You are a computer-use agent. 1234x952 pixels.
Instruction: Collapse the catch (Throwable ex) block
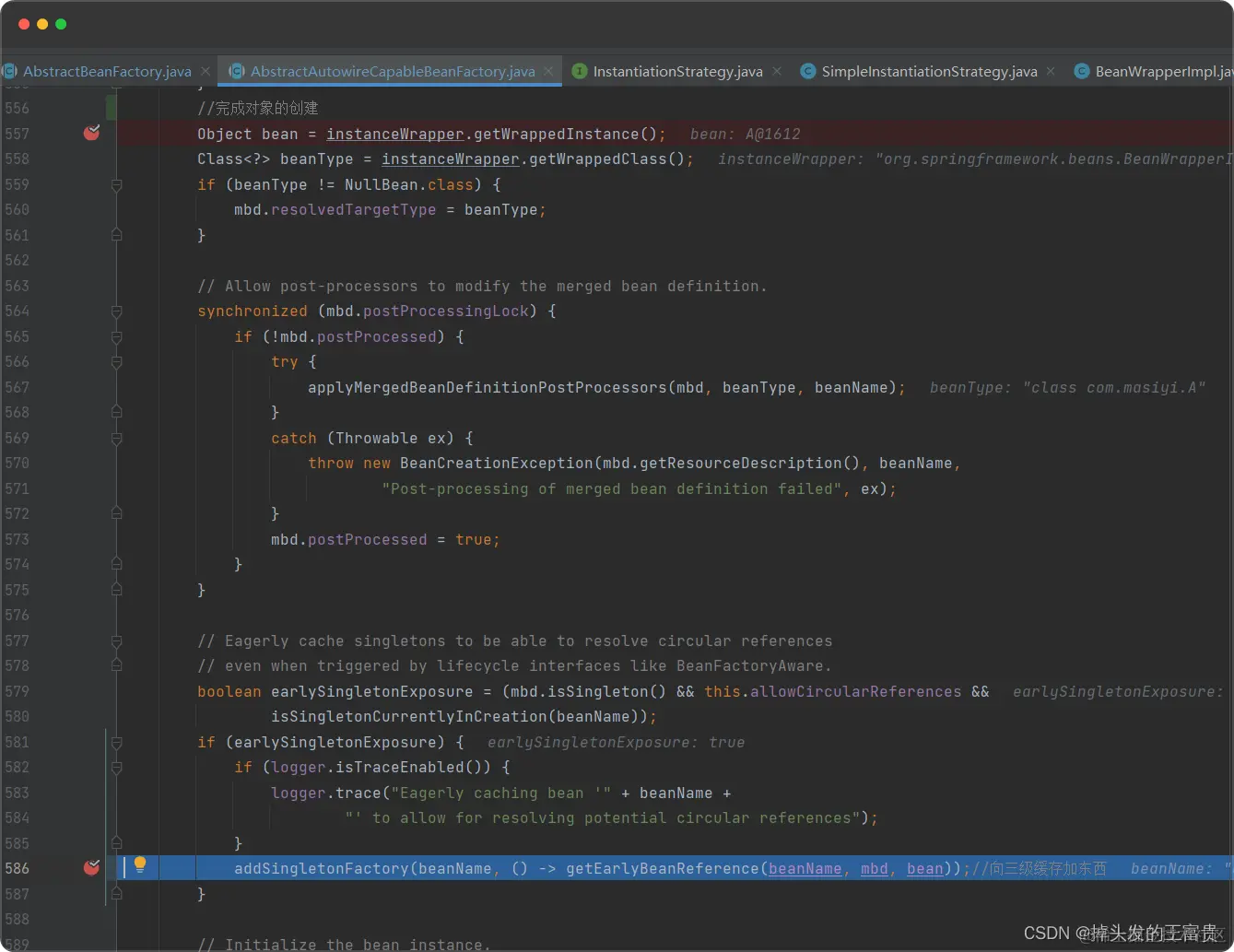[116, 439]
